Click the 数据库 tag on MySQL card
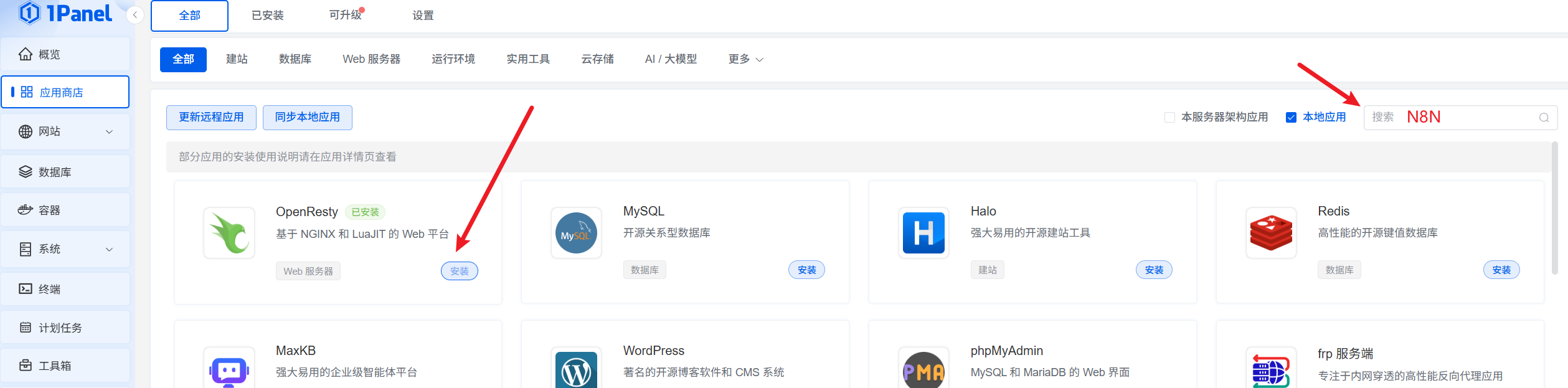The height and width of the screenshot is (388, 1568). 645,270
